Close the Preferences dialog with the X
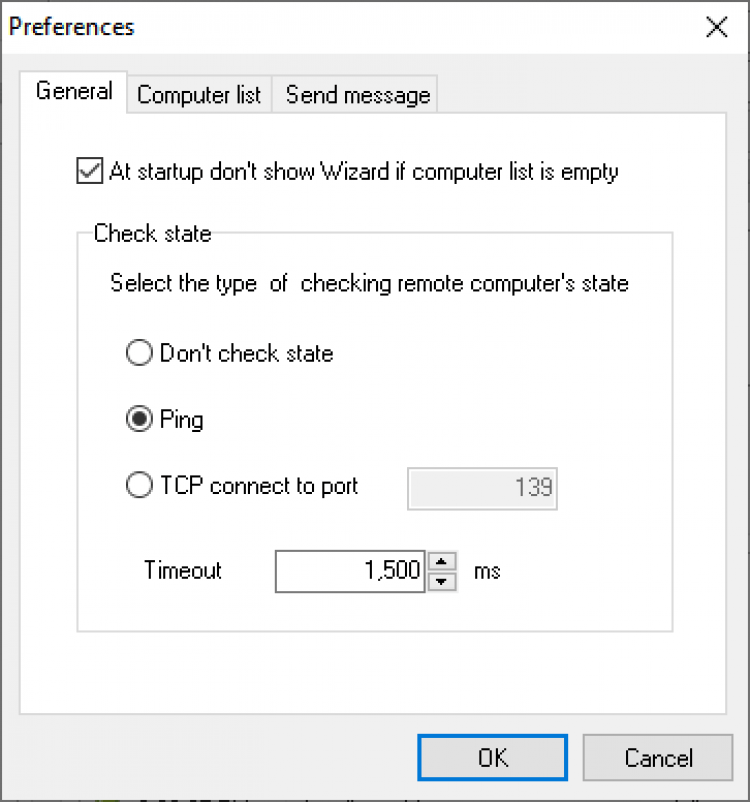Viewport: 750px width, 802px height. (x=716, y=27)
